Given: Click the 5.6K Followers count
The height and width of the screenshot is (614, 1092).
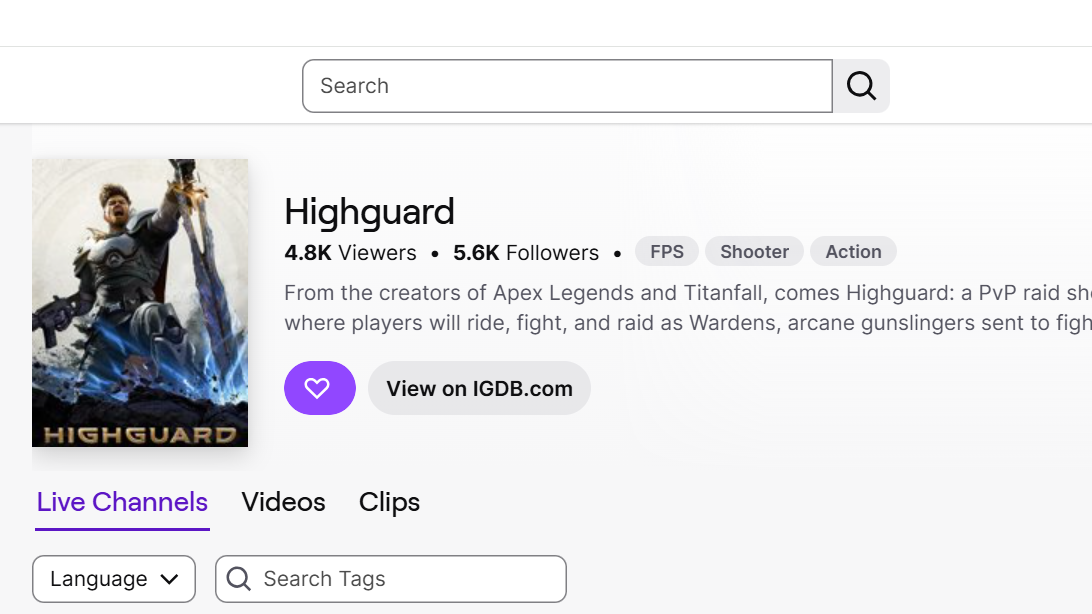Looking at the screenshot, I should pyautogui.click(x=526, y=253).
